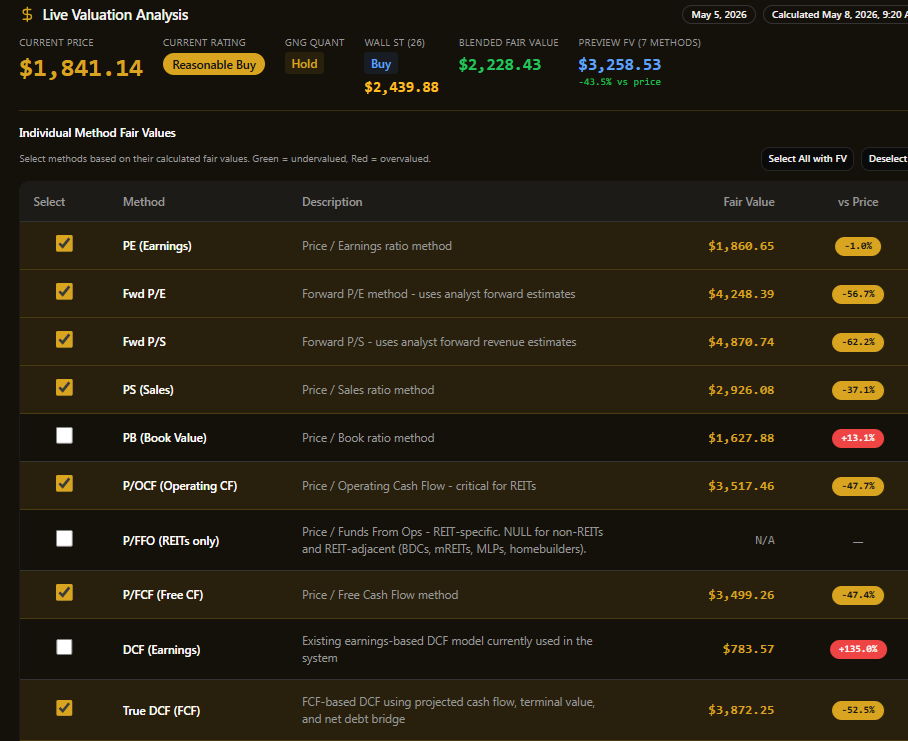Viewport: 908px width, 741px height.
Task: Uncheck P/OCF (Operating CF) checkbox
Action: [64, 483]
